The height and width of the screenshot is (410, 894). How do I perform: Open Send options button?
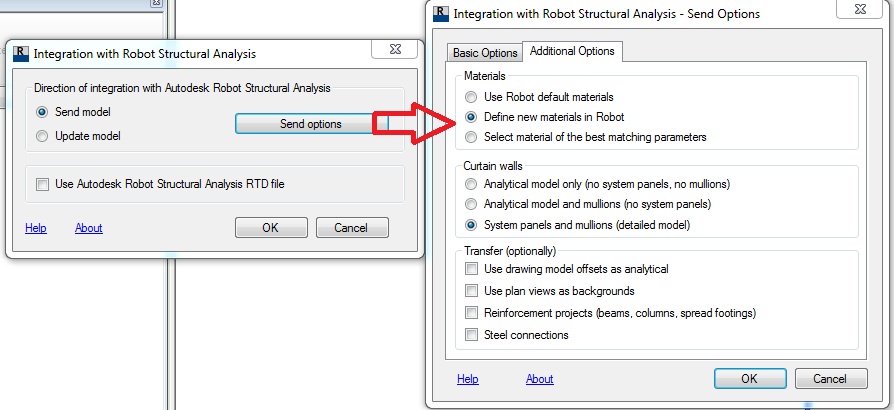tap(311, 124)
